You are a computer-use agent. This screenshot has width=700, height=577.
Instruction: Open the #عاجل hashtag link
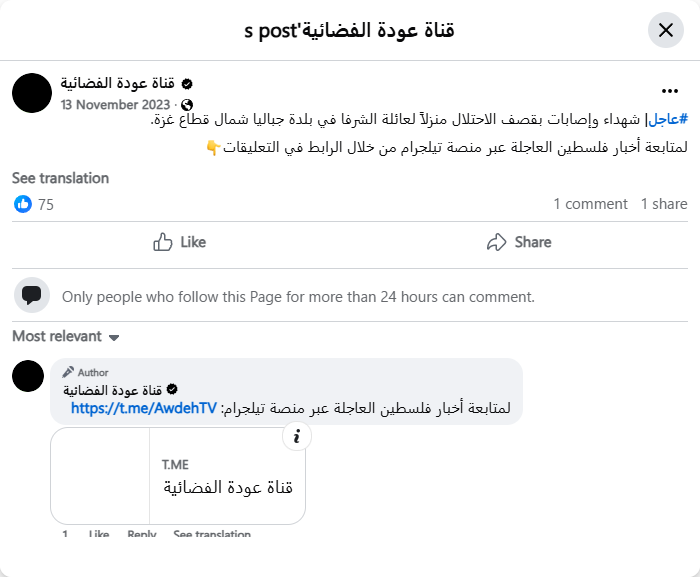[x=669, y=119]
